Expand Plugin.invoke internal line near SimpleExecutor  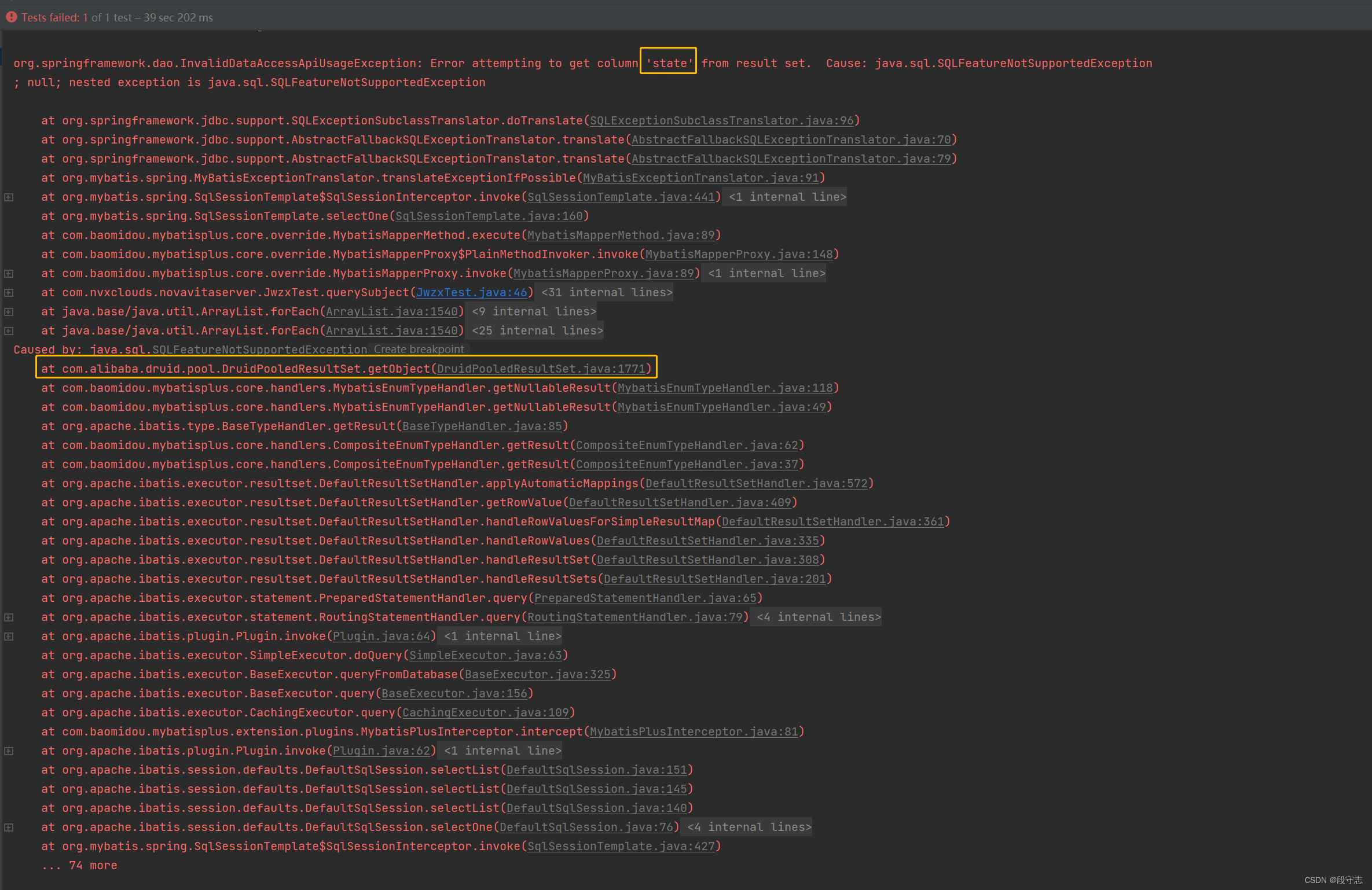(9, 636)
